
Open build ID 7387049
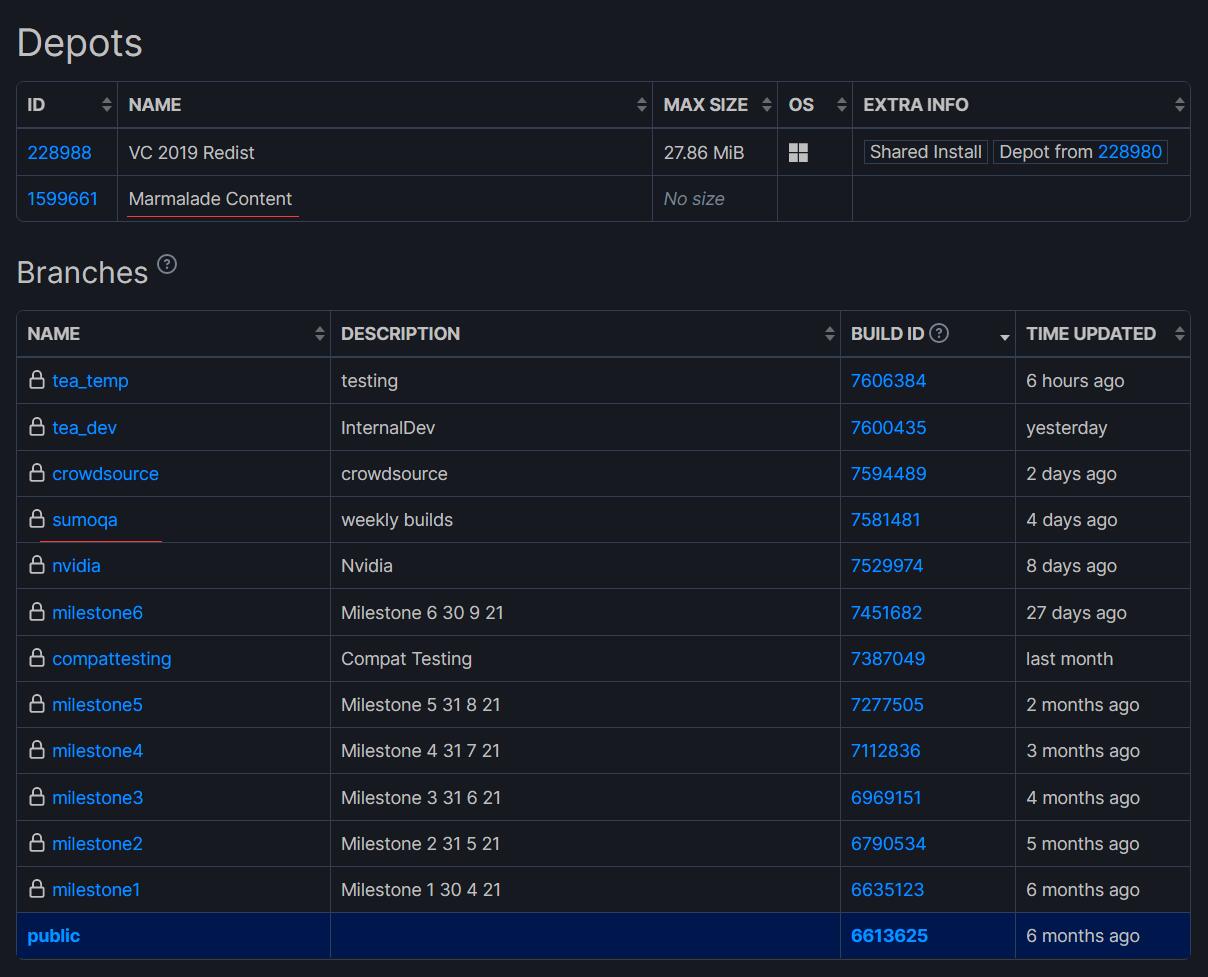887,658
